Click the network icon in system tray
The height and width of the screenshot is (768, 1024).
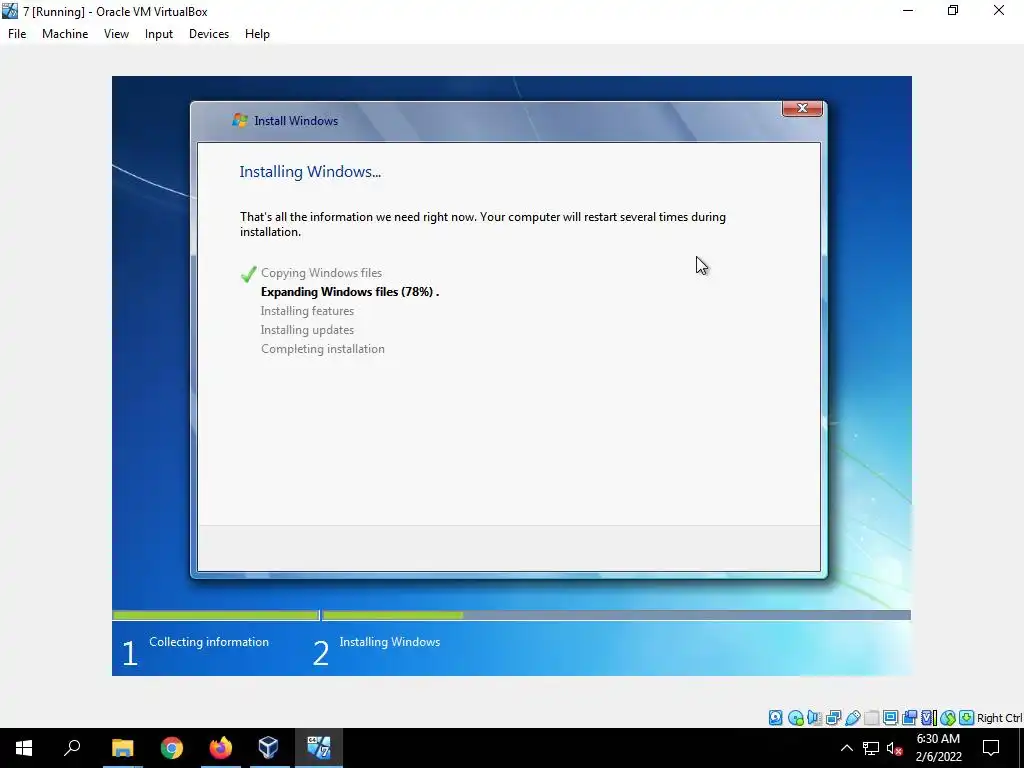[x=871, y=748]
